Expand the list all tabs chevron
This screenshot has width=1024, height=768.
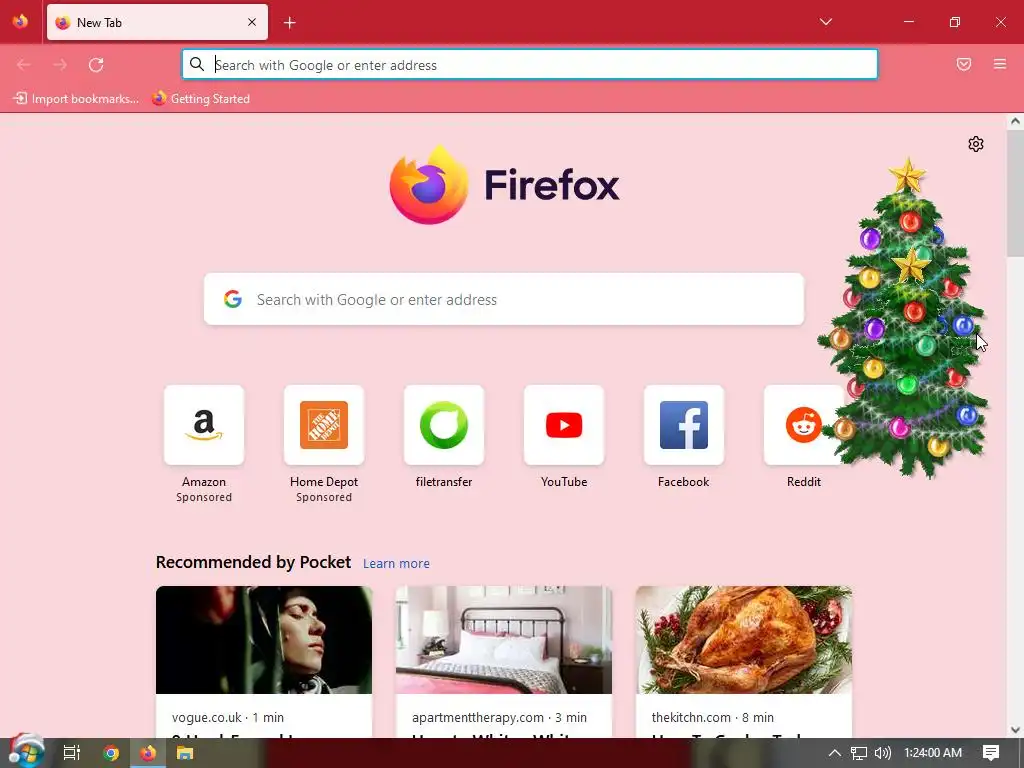tap(825, 22)
